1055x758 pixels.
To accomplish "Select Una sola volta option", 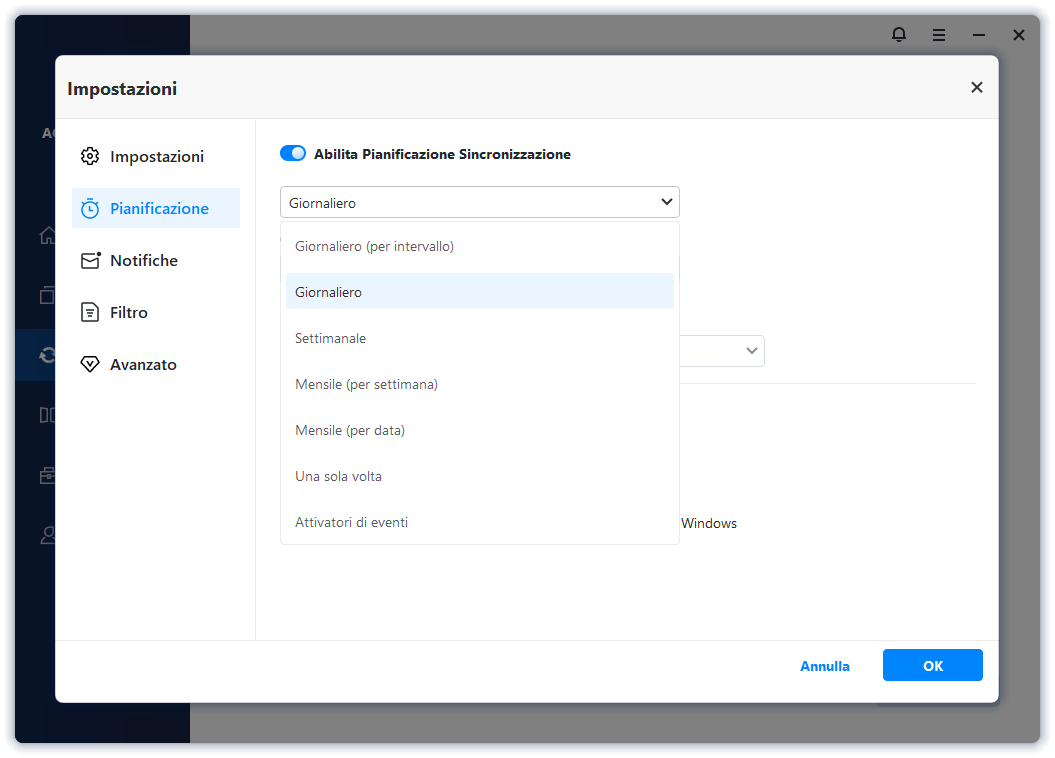I will click(338, 476).
